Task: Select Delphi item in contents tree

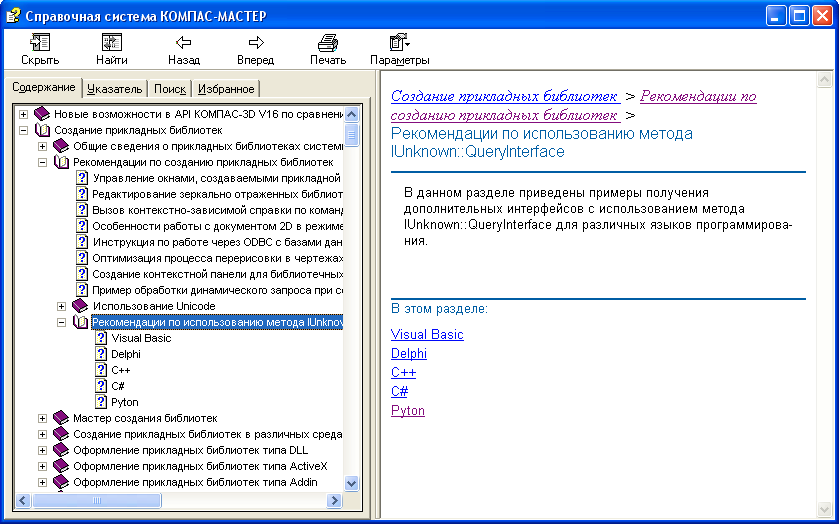Action: tap(126, 354)
